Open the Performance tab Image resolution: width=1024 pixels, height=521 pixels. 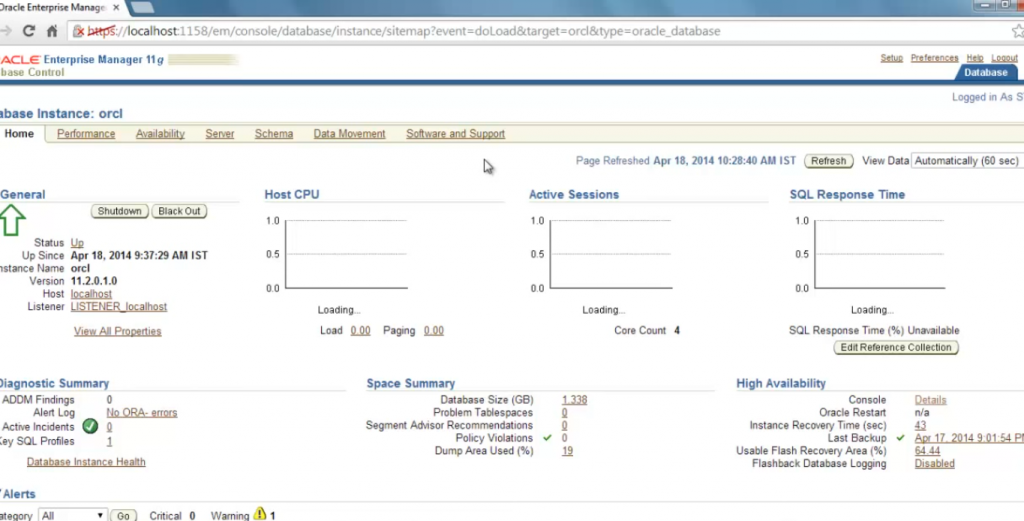(x=86, y=134)
